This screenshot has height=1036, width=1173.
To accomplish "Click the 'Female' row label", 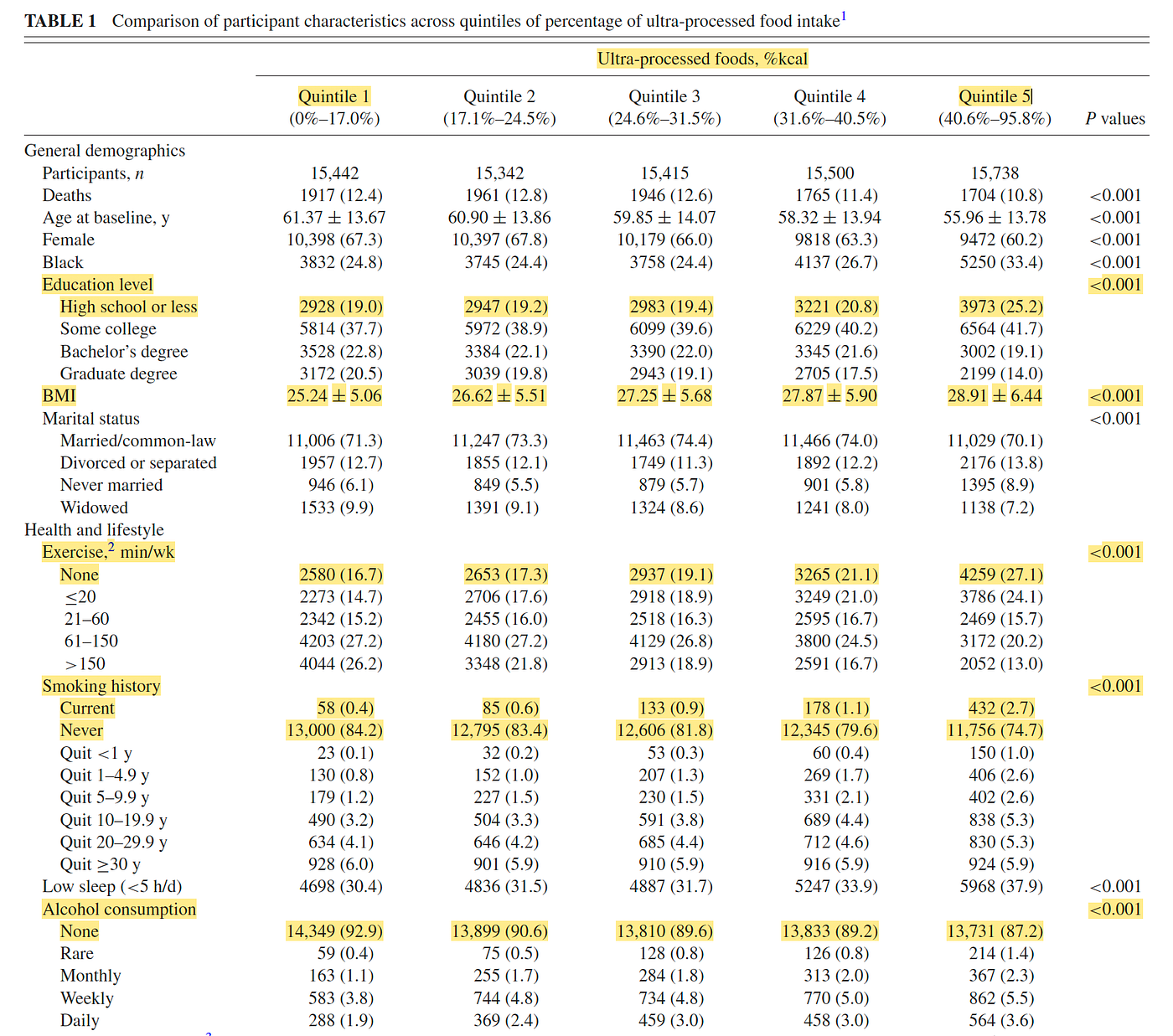I will pos(68,240).
